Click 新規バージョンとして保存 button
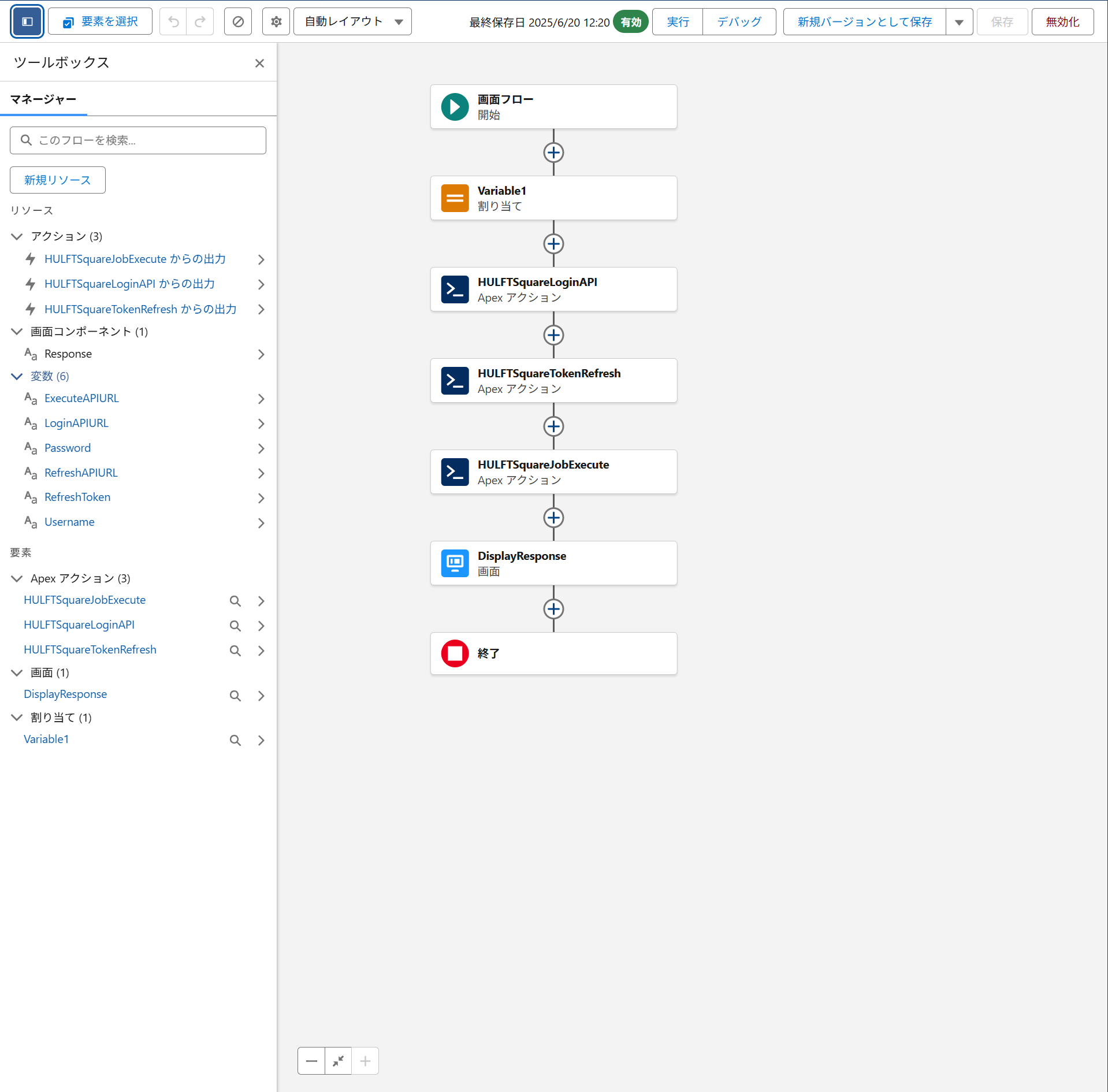Image resolution: width=1108 pixels, height=1092 pixels. pyautogui.click(x=865, y=22)
